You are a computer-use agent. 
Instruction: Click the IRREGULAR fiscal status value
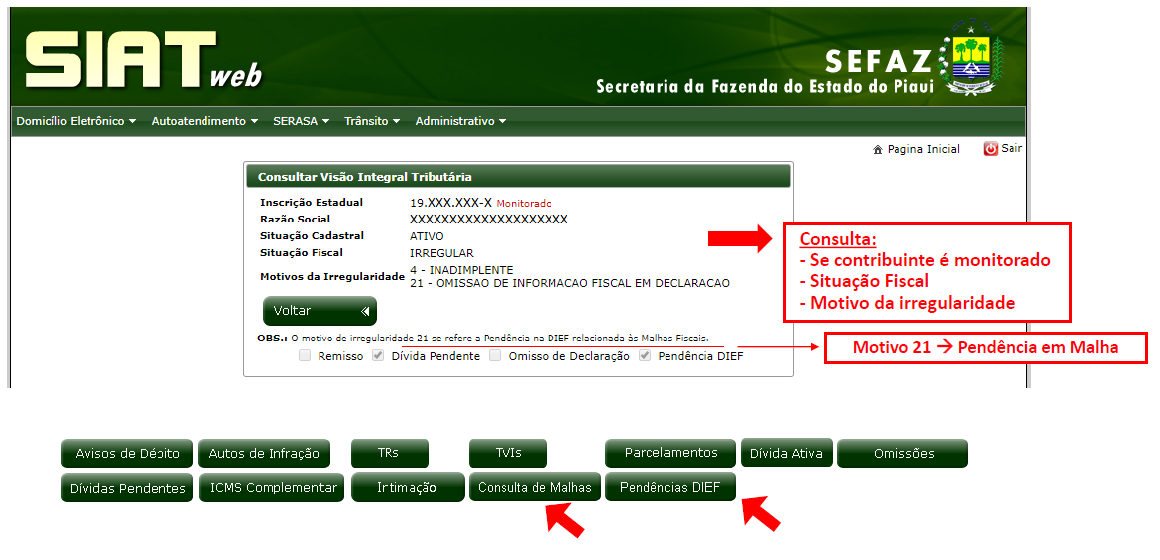point(442,253)
